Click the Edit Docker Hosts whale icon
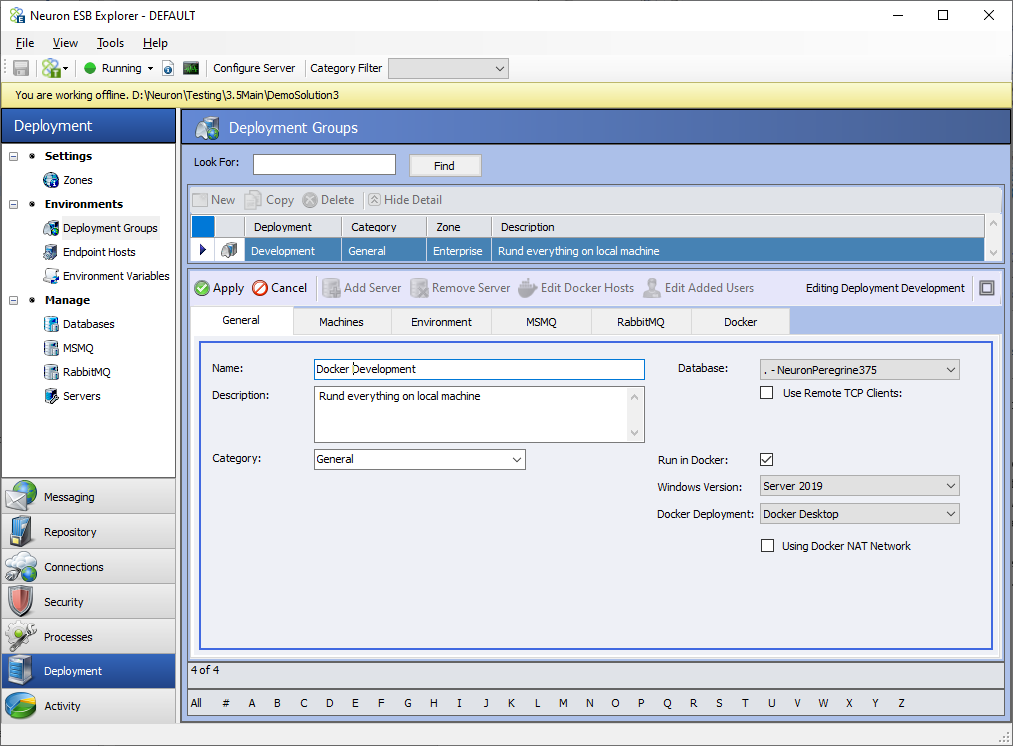The image size is (1013, 746). 528,288
